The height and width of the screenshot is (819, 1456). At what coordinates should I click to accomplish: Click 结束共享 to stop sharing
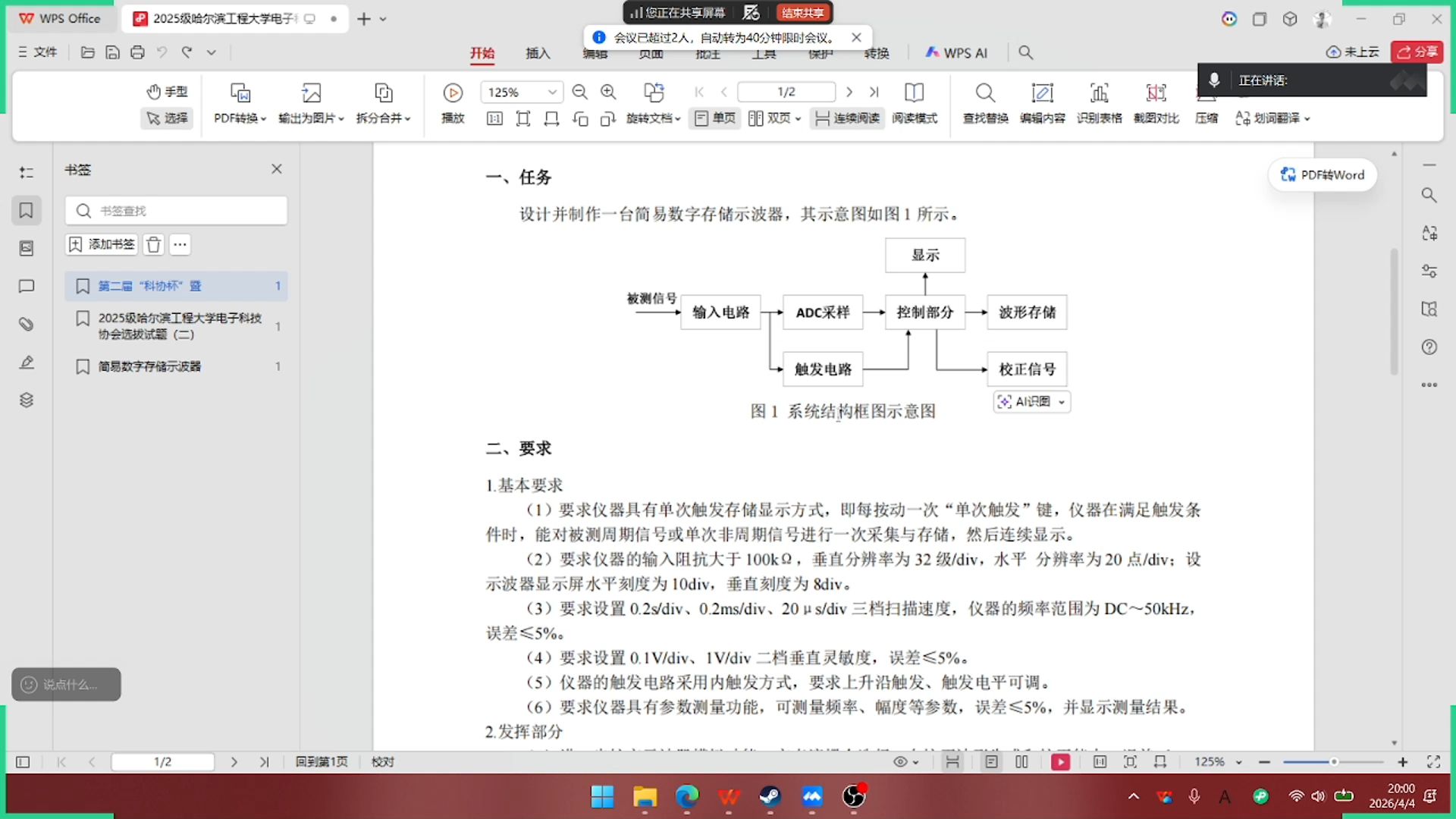803,13
